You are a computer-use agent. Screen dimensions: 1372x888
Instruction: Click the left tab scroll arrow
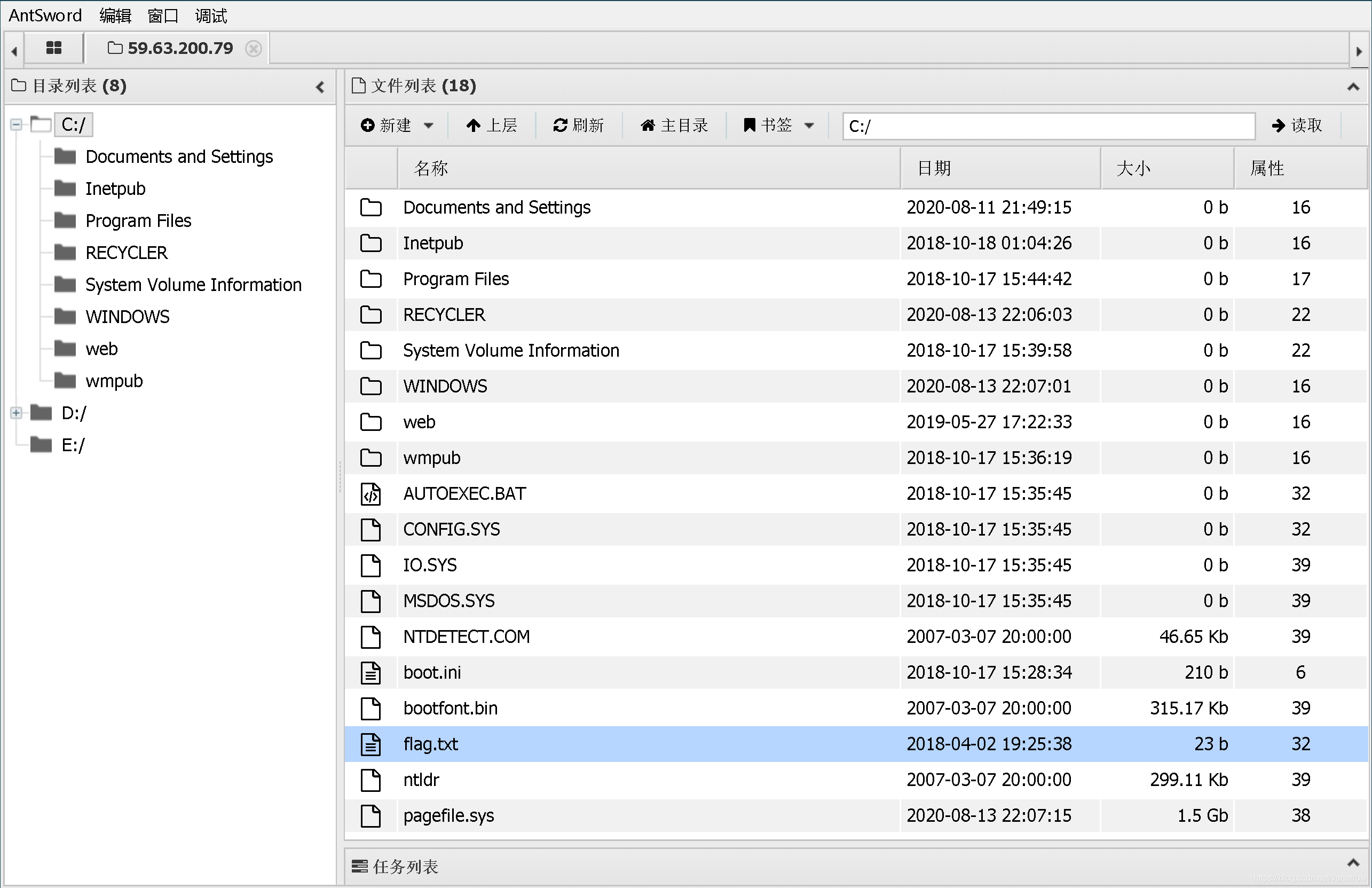14,51
